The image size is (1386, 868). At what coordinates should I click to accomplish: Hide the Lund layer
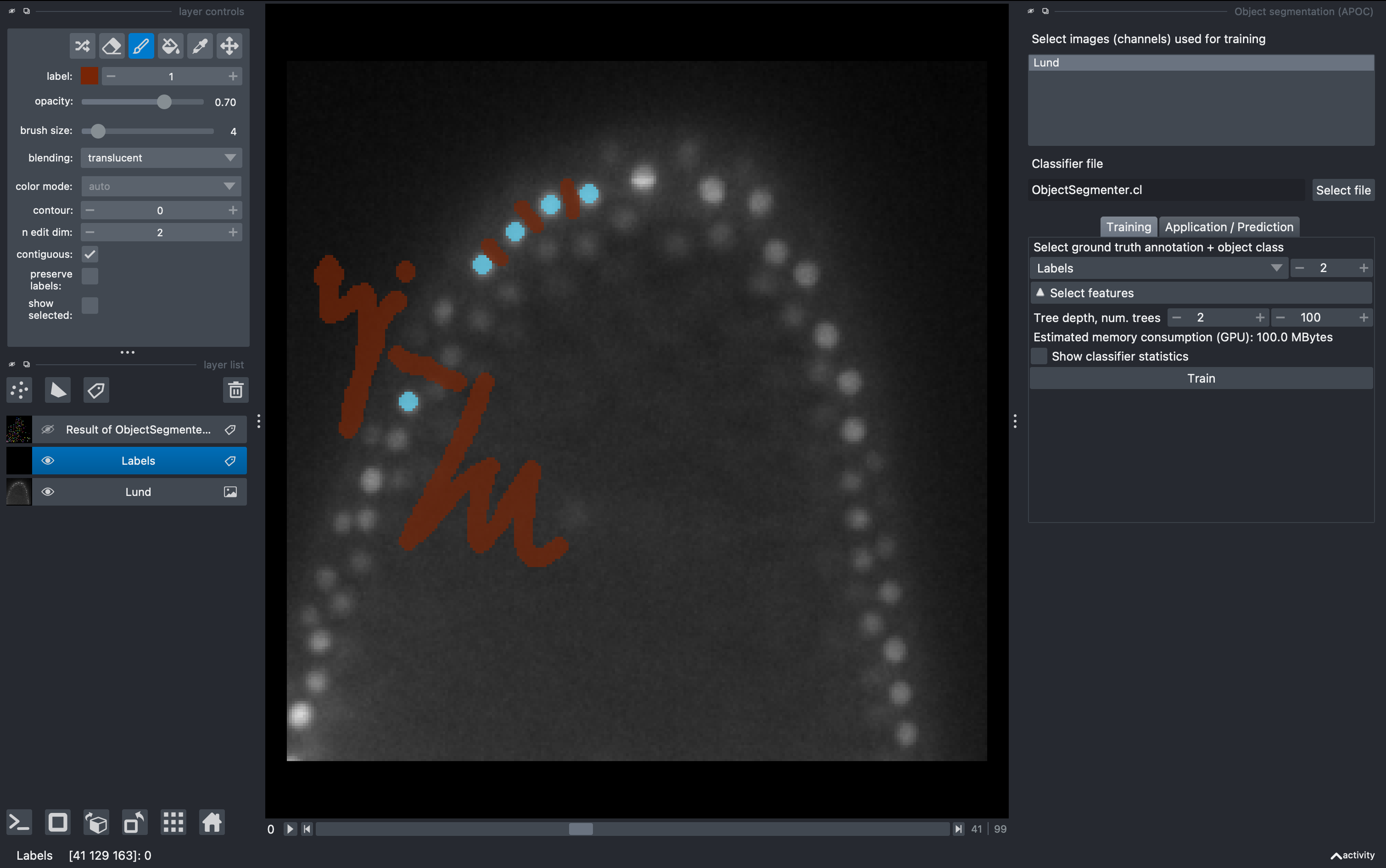coord(48,492)
